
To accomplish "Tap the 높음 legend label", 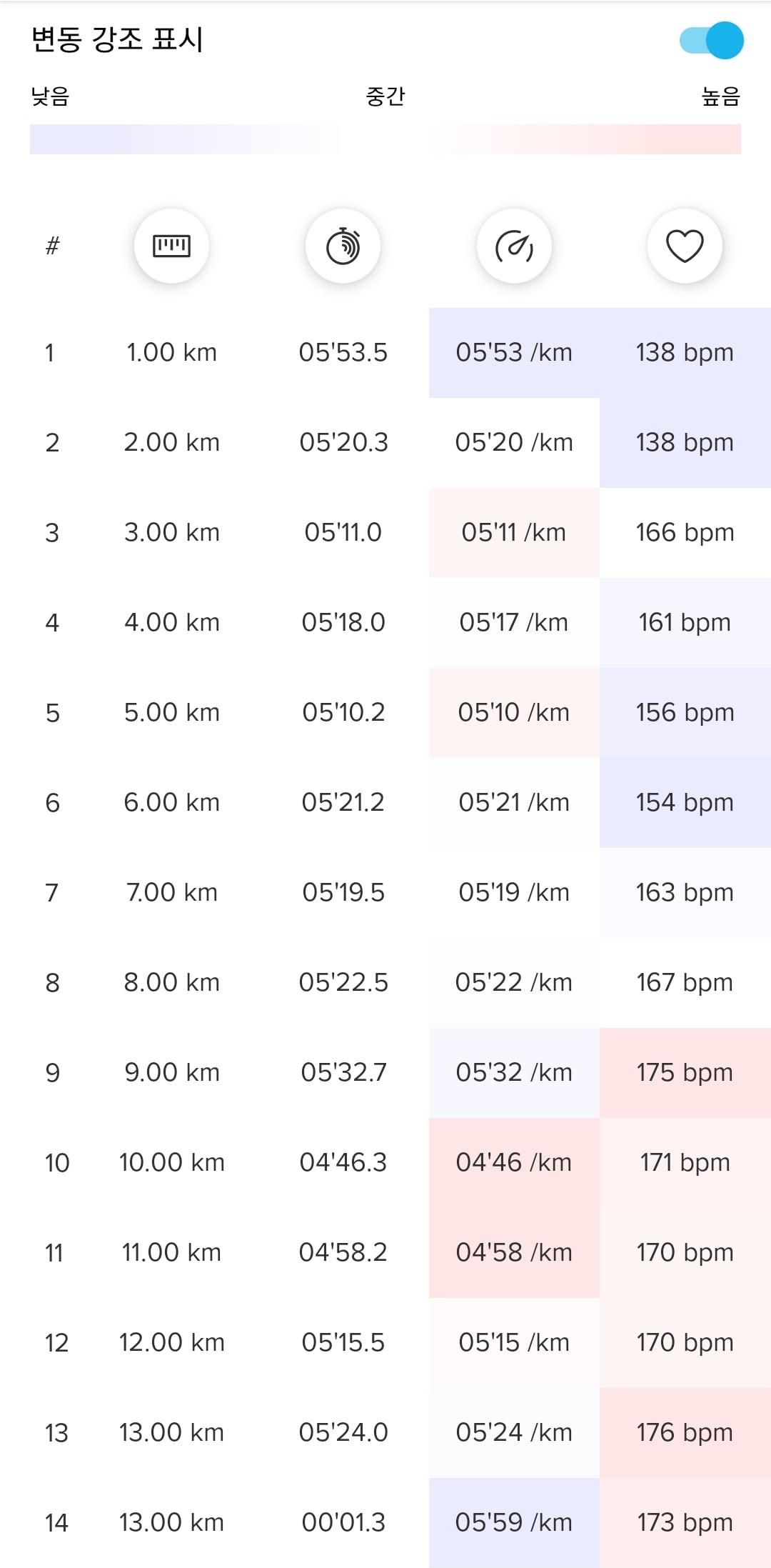I will pyautogui.click(x=721, y=96).
